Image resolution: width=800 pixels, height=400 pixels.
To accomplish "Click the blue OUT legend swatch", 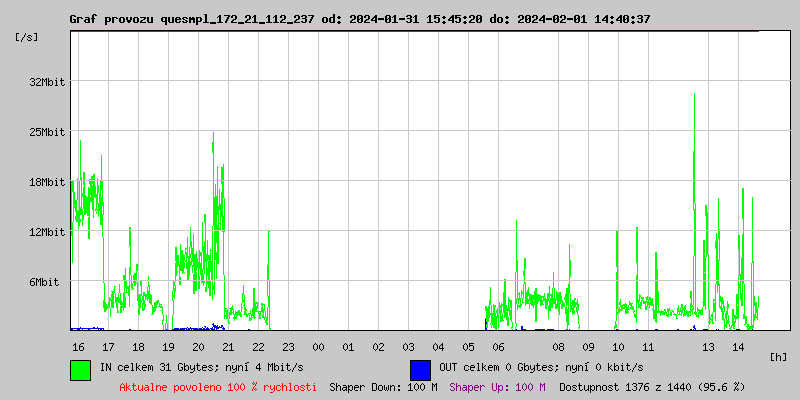I will 420,369.
